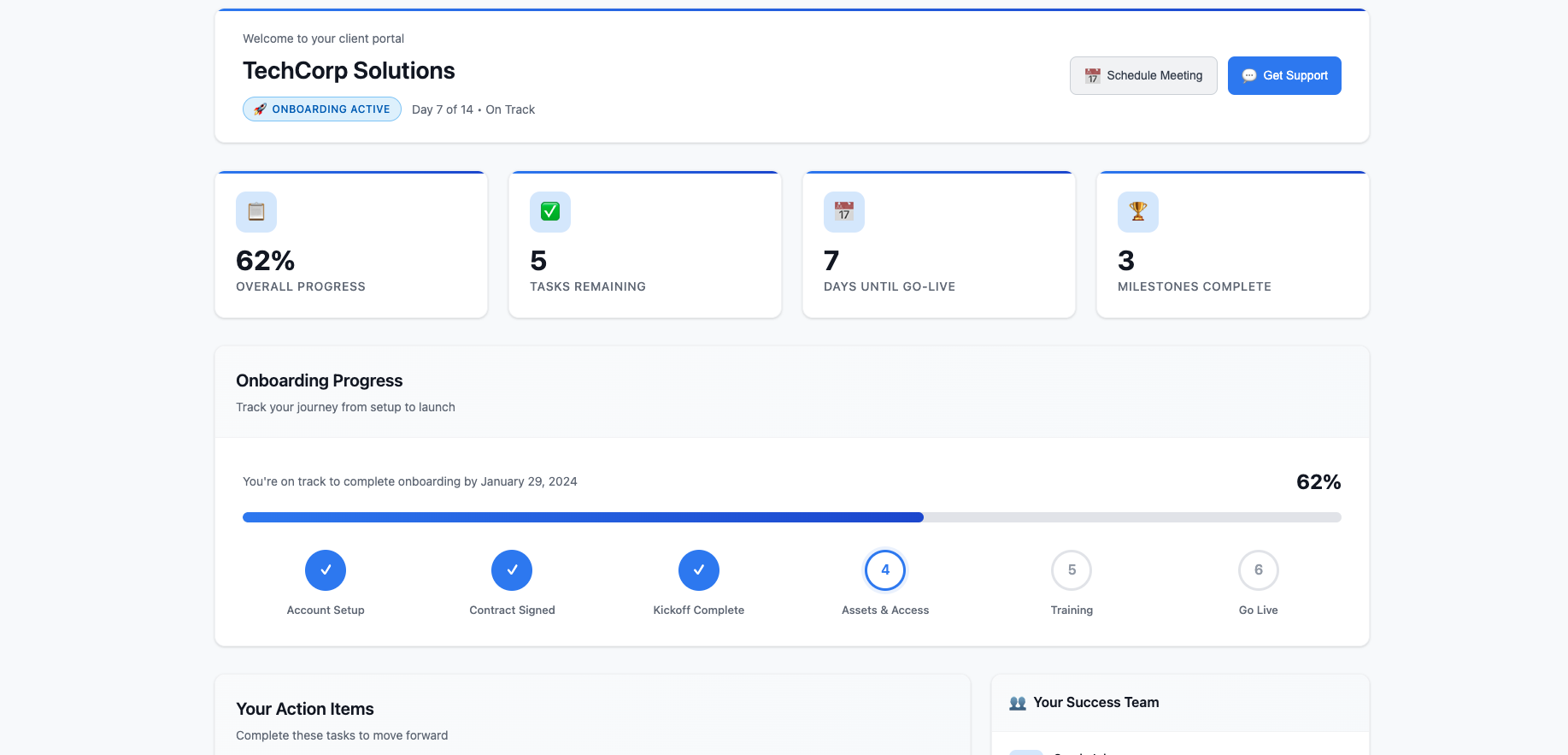Click the TechCorp Solutions title
This screenshot has height=755, width=1568.
click(349, 71)
